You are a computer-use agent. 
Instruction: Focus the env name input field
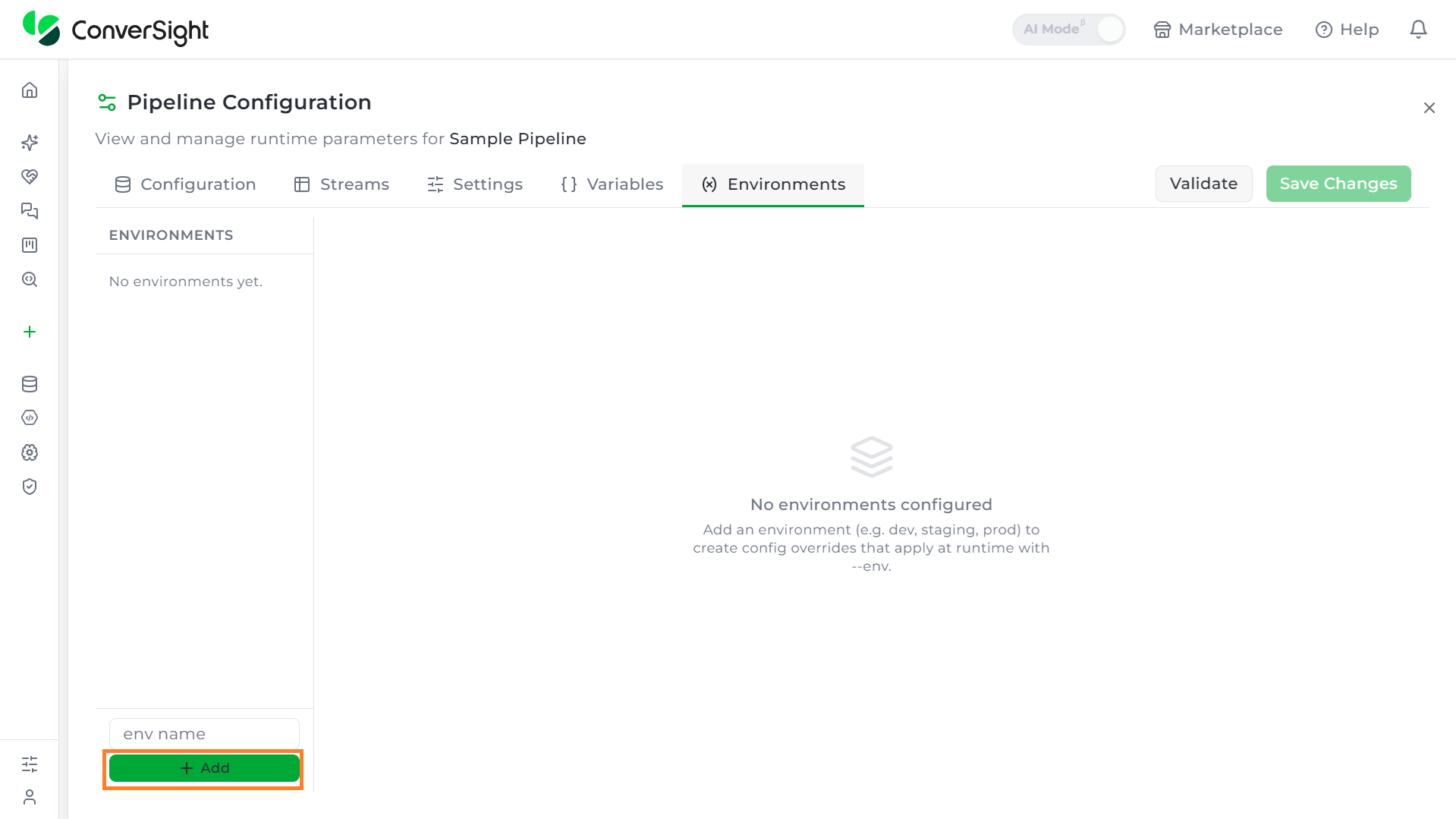204,734
